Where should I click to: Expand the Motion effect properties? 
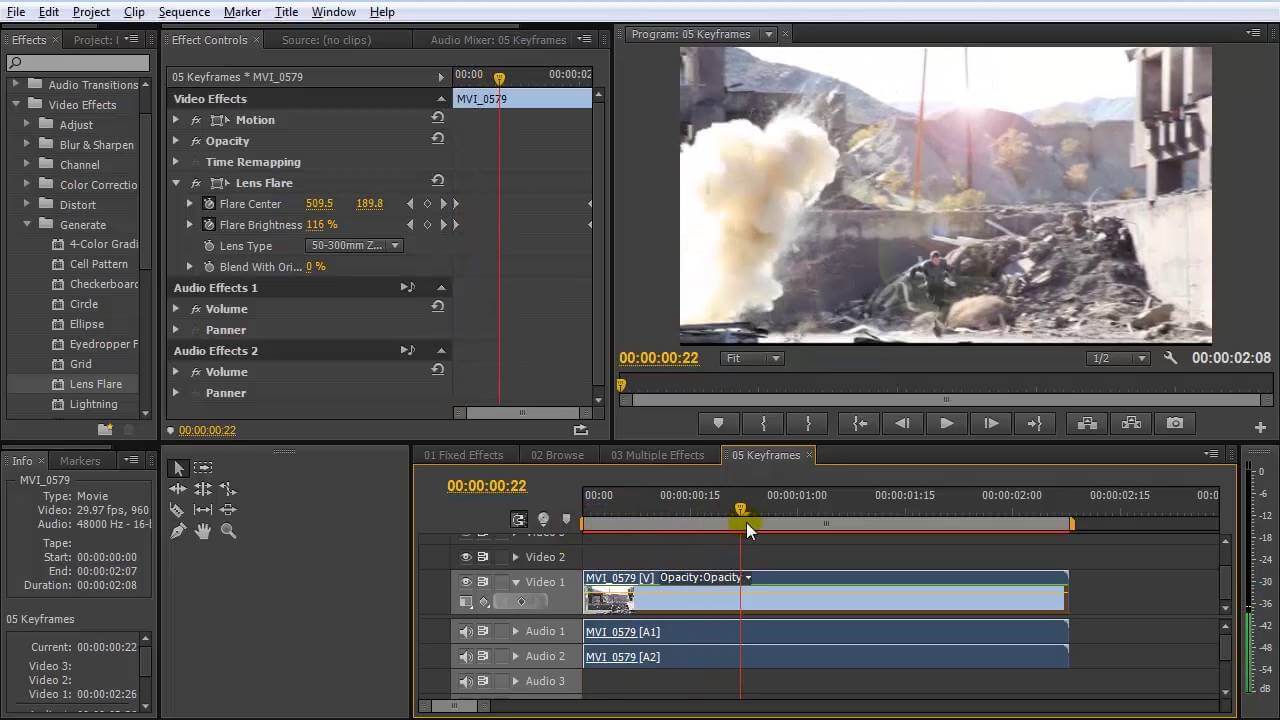176,120
